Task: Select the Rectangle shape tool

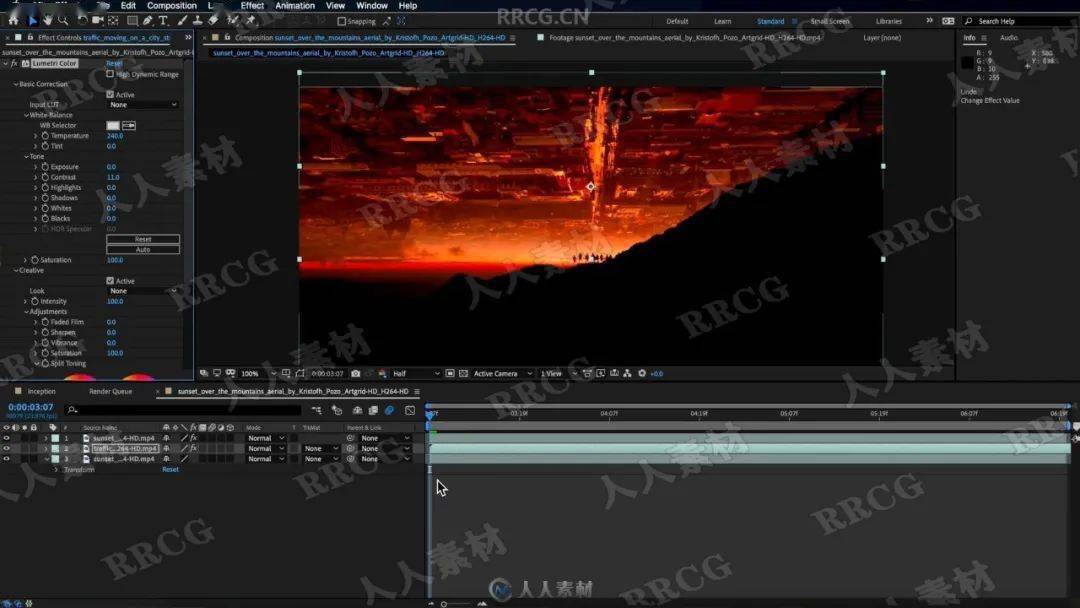Action: click(x=132, y=21)
